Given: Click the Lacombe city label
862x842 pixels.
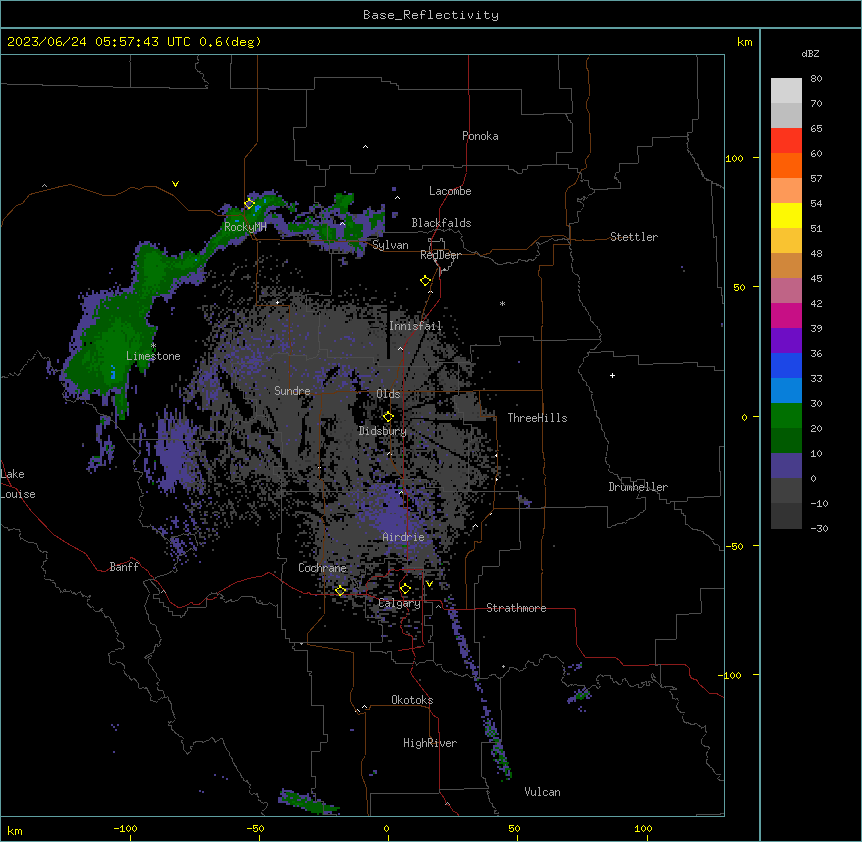Looking at the screenshot, I should 450,191.
